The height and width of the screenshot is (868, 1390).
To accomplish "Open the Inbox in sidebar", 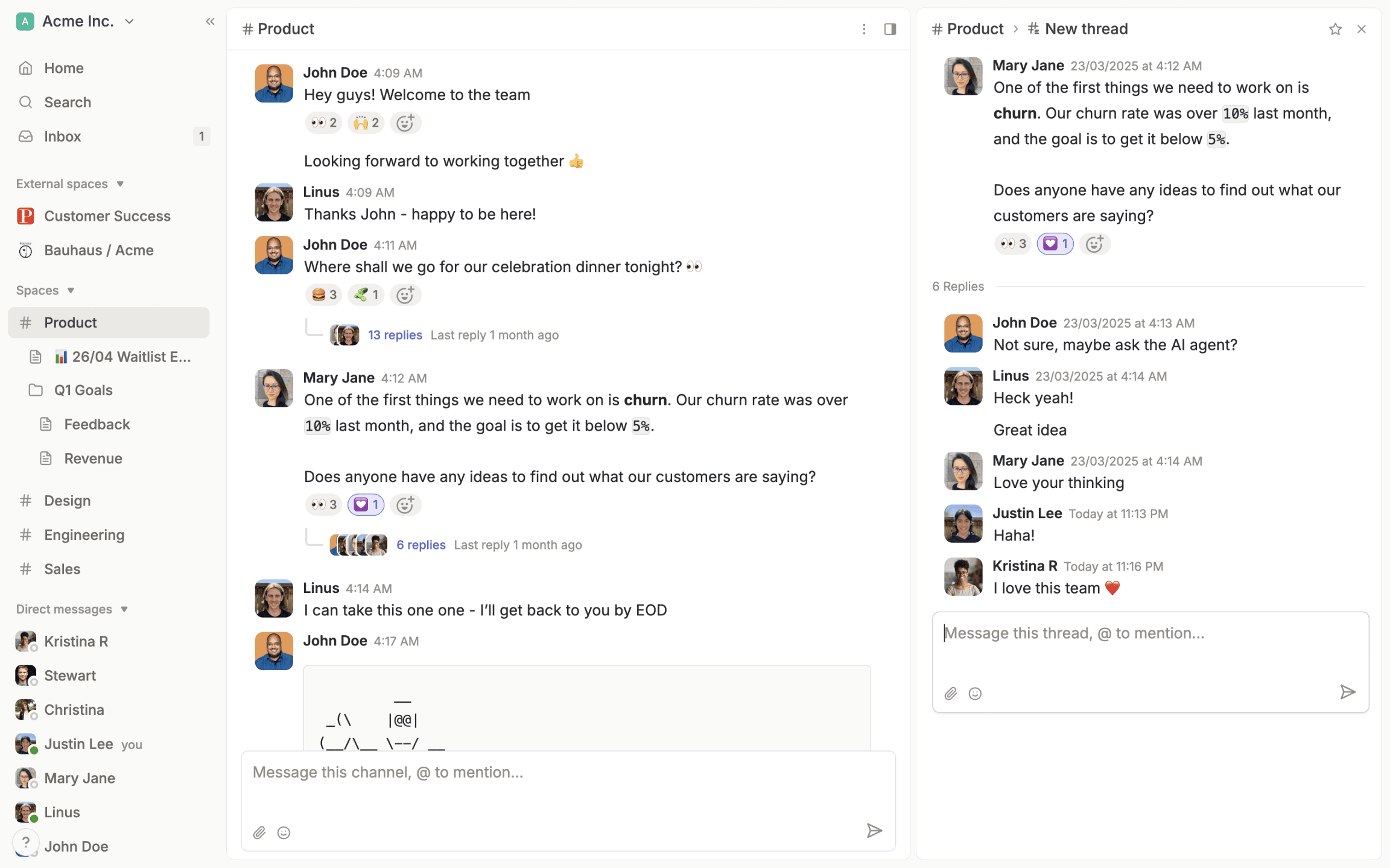I will tap(62, 136).
